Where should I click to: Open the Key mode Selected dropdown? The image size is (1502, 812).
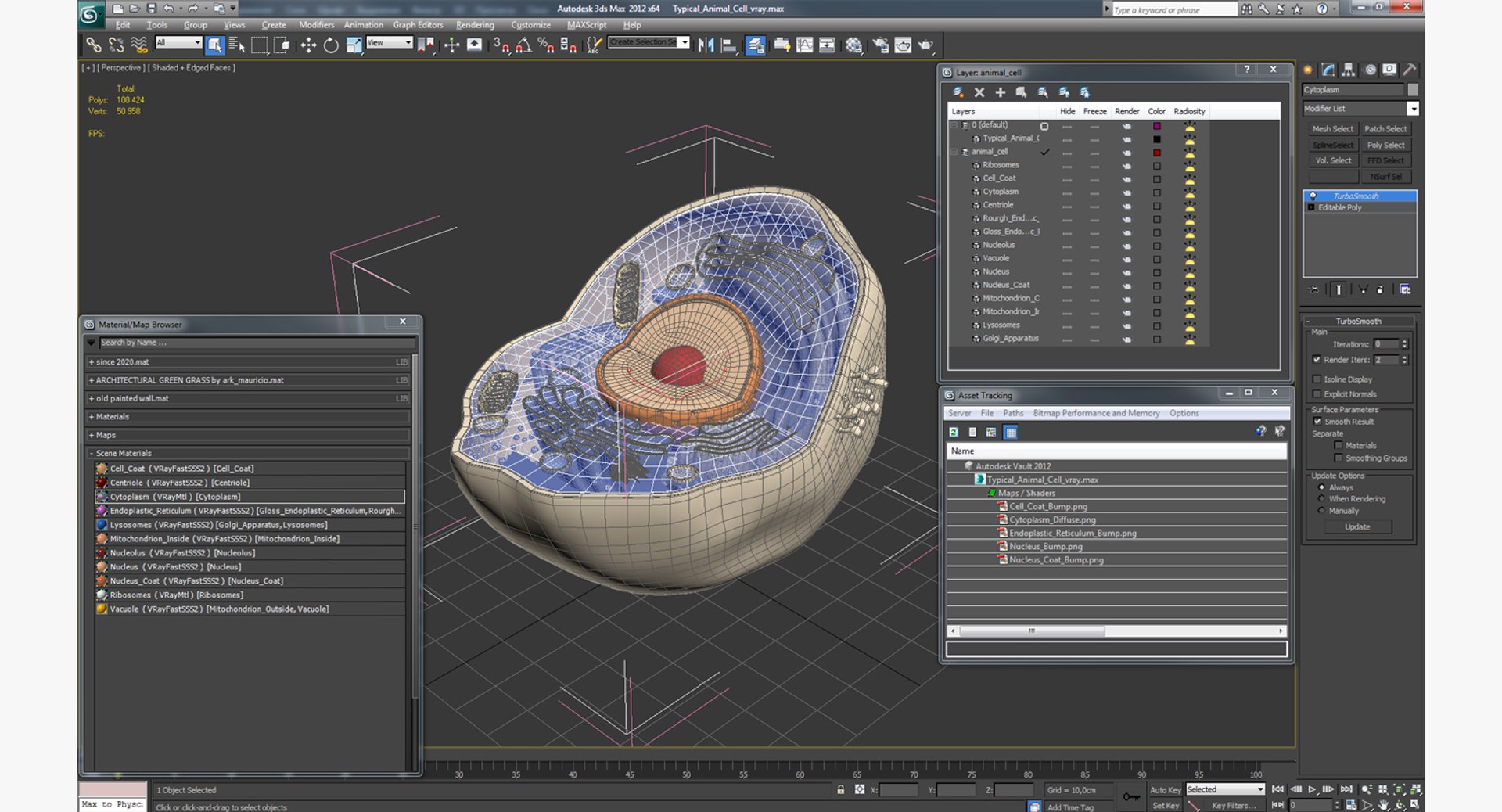1225,789
